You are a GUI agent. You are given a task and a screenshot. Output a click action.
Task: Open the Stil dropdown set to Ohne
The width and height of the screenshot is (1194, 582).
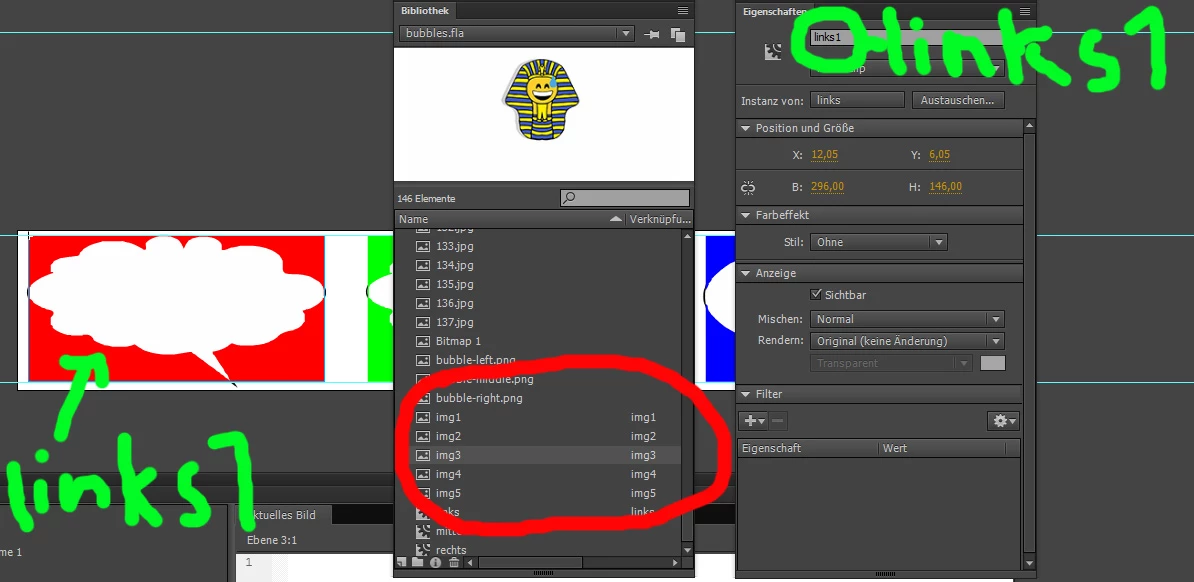pyautogui.click(x=878, y=242)
